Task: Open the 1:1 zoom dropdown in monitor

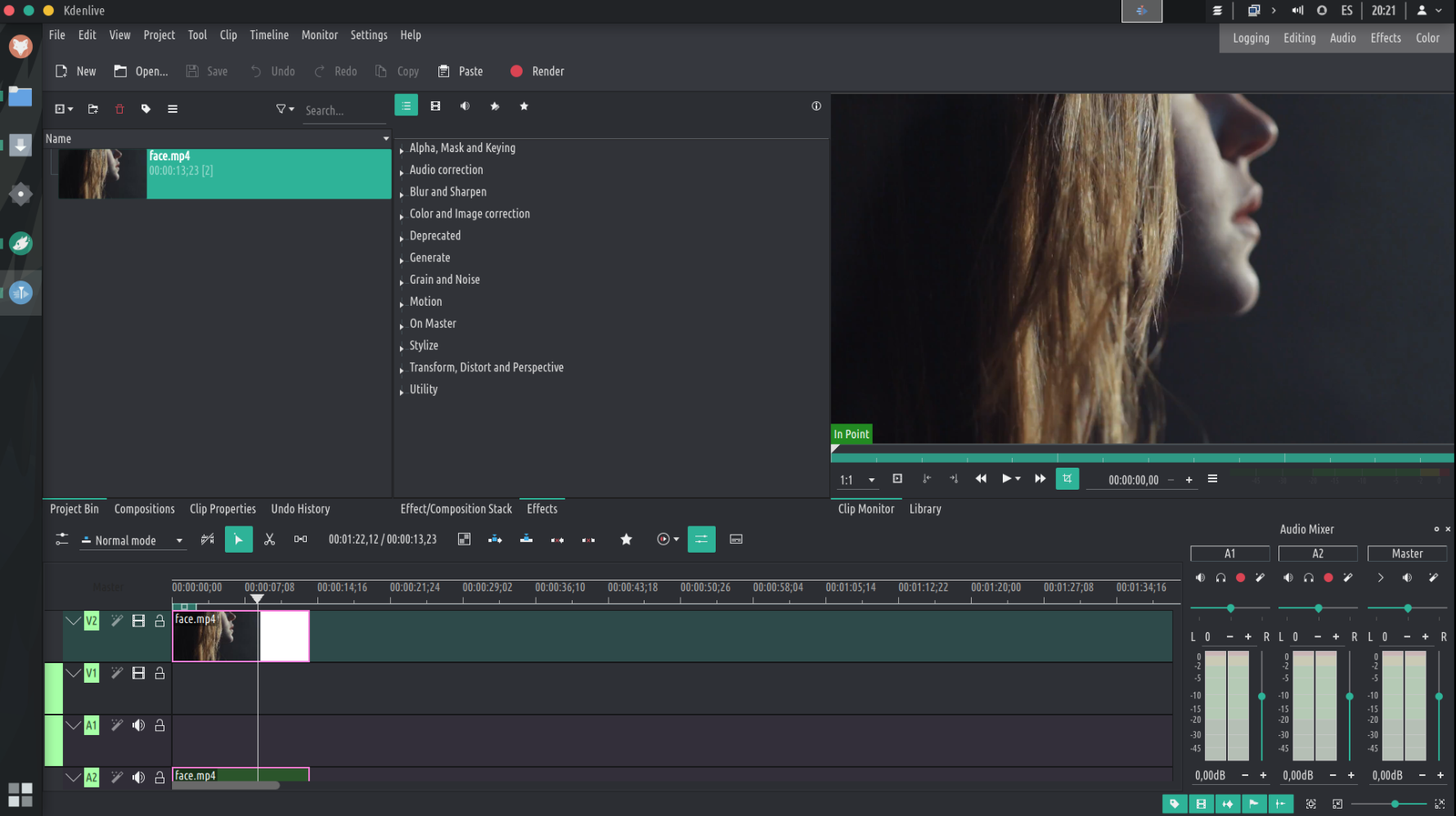Action: pyautogui.click(x=857, y=480)
